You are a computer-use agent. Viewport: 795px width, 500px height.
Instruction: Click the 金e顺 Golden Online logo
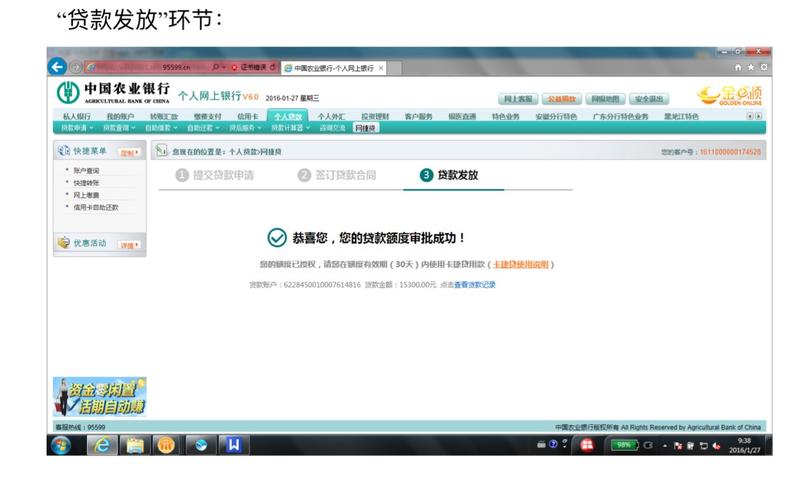tap(730, 95)
